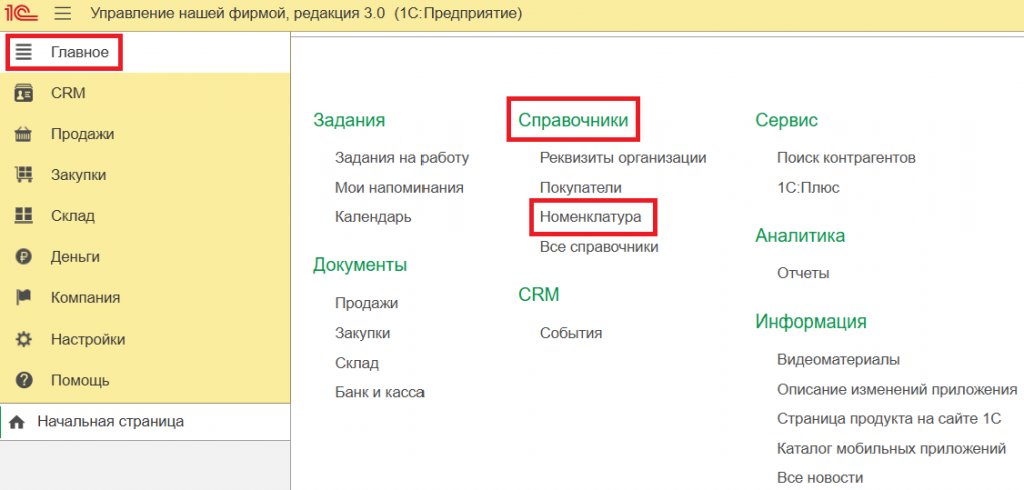Open Страница продукта на сайте 1С
This screenshot has width=1024, height=490.
(889, 419)
